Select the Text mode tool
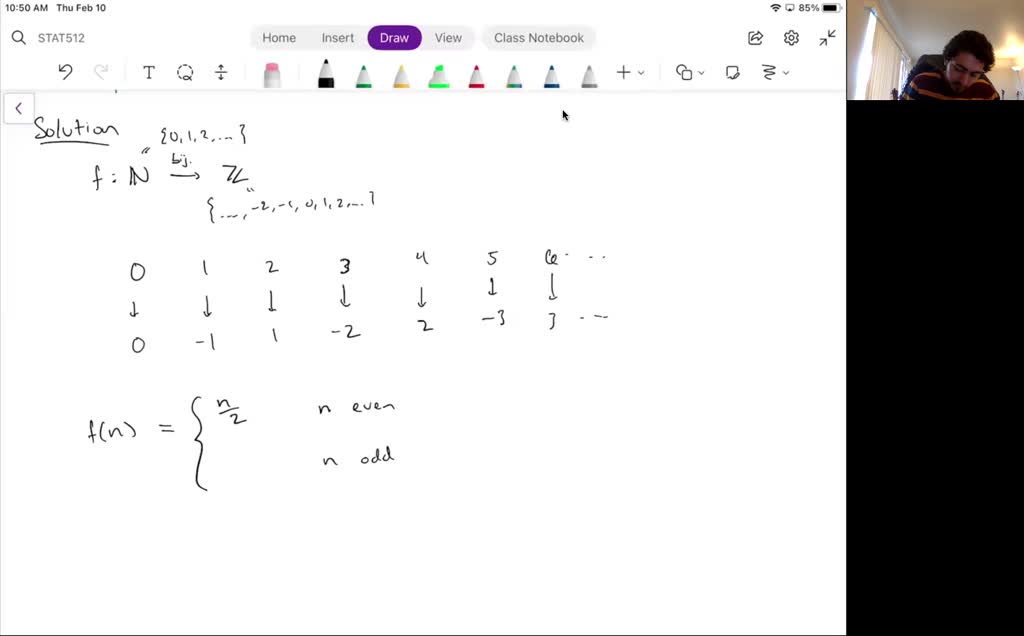 click(149, 72)
